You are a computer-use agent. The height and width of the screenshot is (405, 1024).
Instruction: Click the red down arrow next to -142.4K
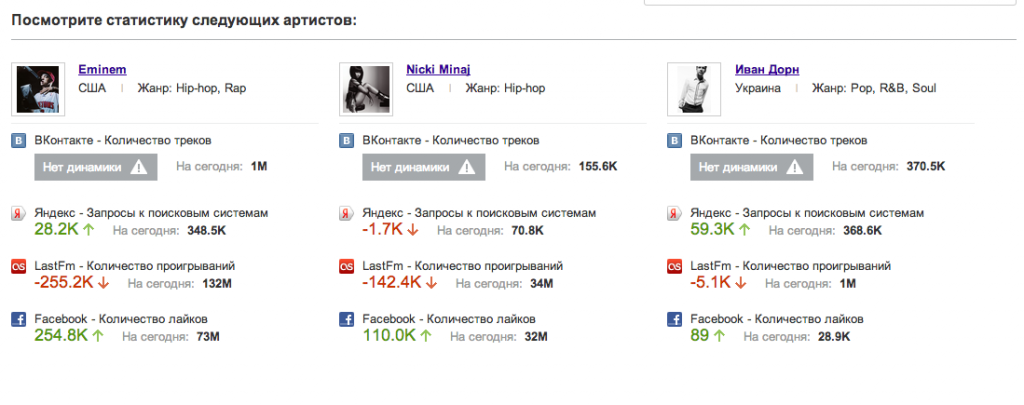point(431,284)
